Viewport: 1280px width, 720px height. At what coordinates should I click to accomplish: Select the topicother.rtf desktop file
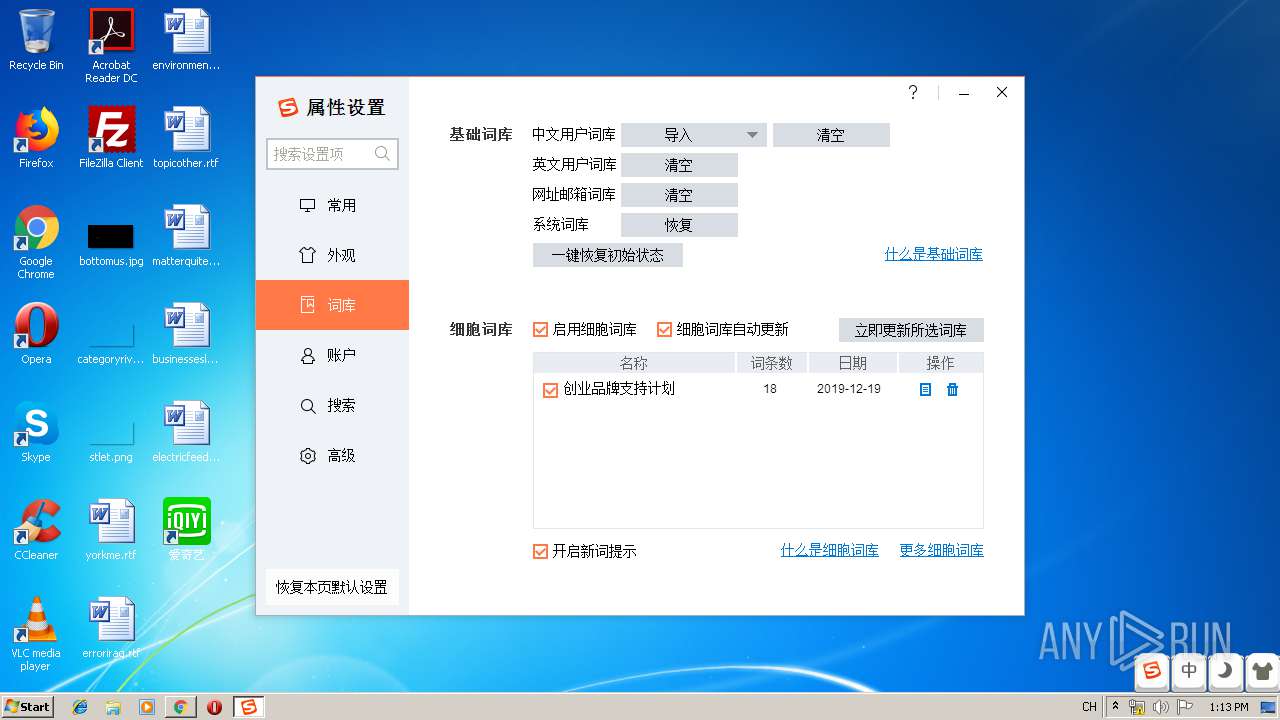coord(187,138)
